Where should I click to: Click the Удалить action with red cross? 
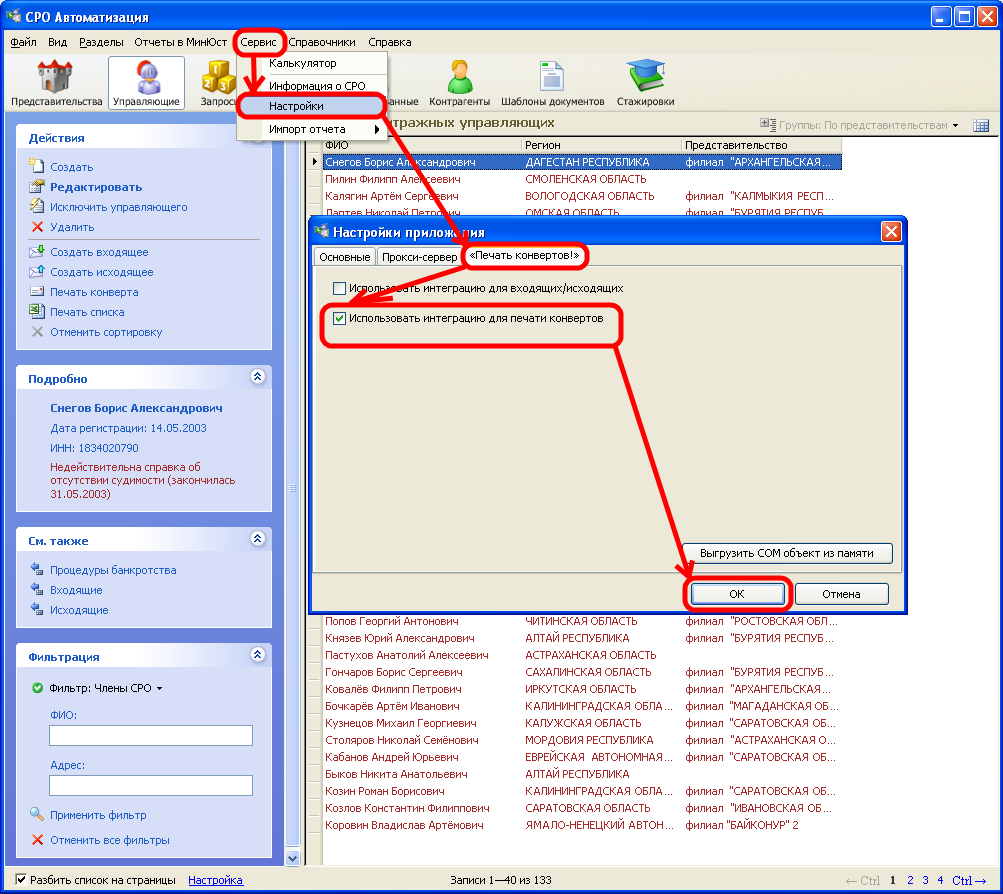72,227
